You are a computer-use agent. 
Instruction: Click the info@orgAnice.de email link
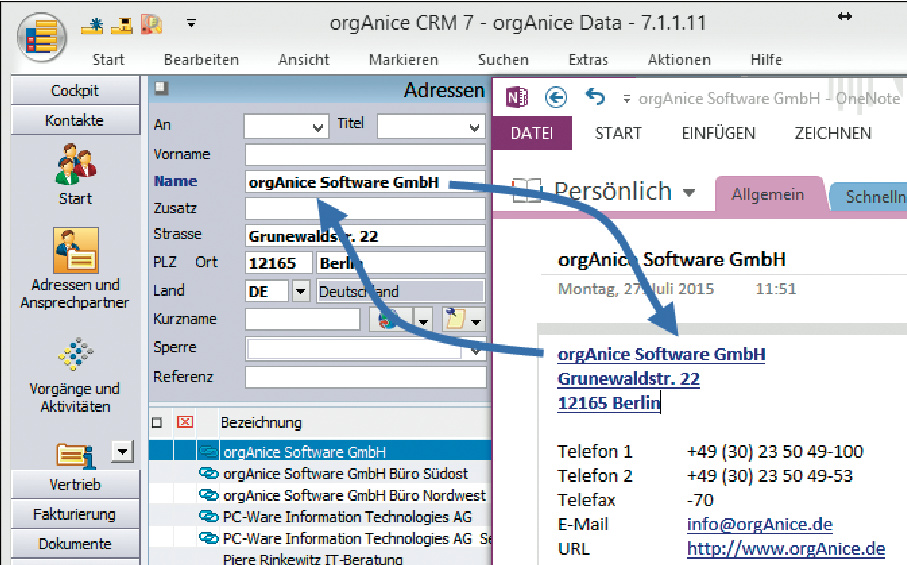click(759, 524)
